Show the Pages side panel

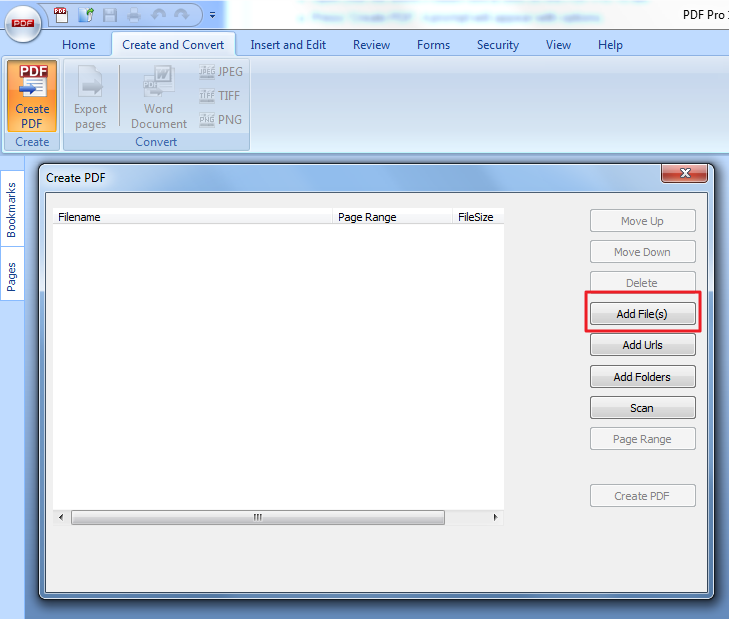12,274
